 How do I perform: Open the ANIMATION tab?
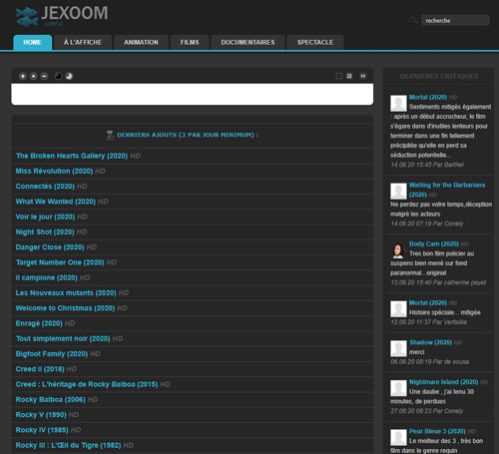pyautogui.click(x=141, y=42)
